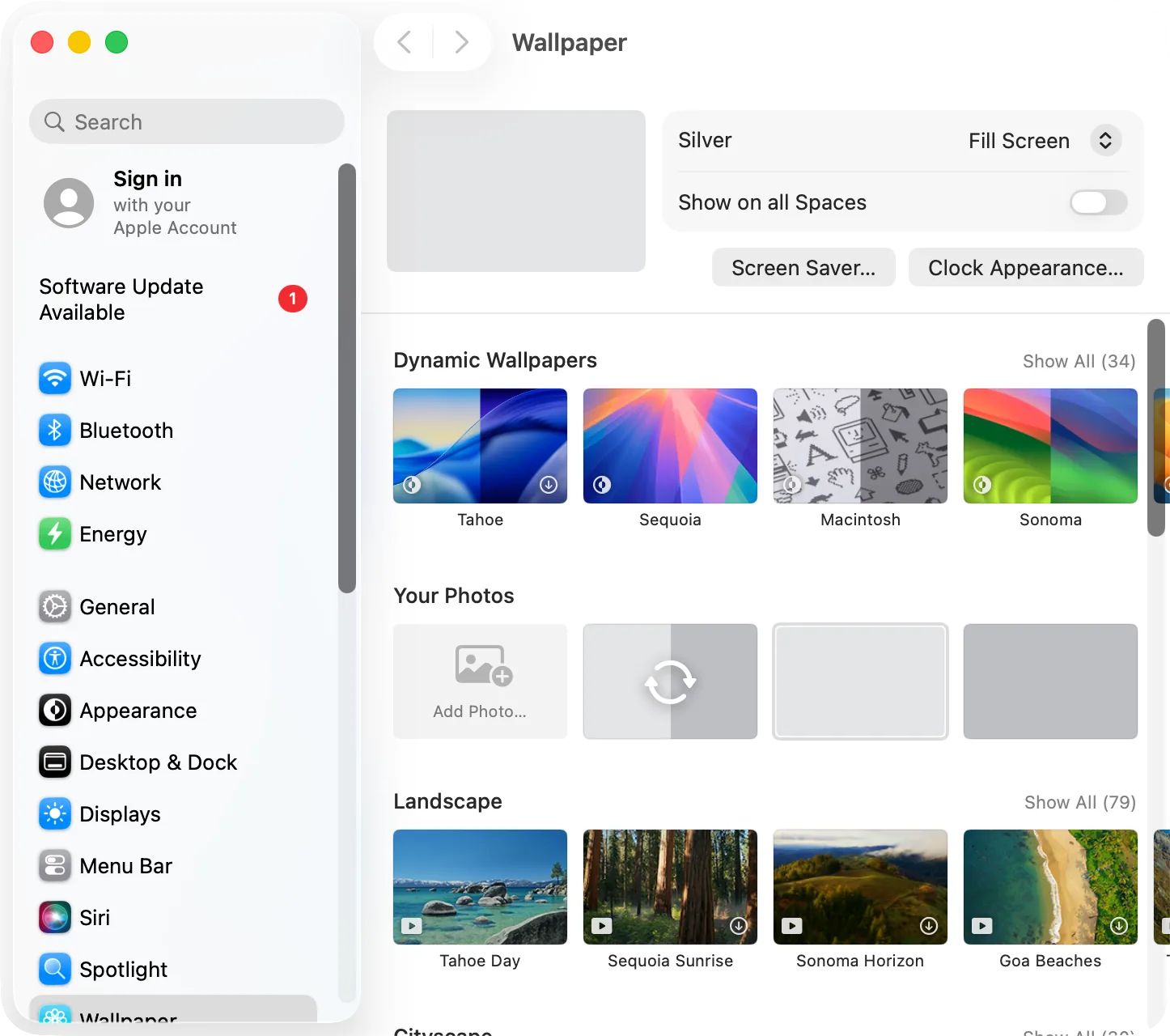
Task: Select the Appearance icon
Action: point(55,710)
